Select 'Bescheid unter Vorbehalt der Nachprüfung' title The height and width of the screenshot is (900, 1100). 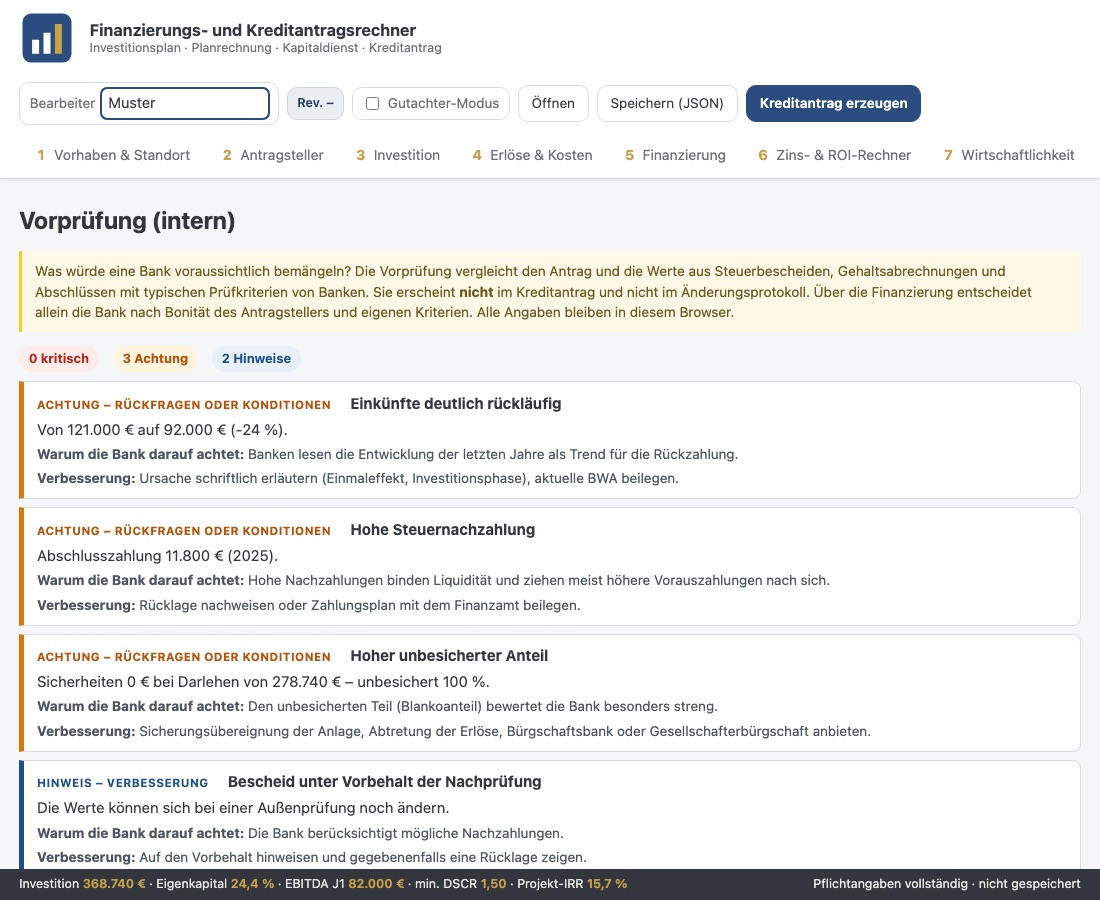coord(384,782)
